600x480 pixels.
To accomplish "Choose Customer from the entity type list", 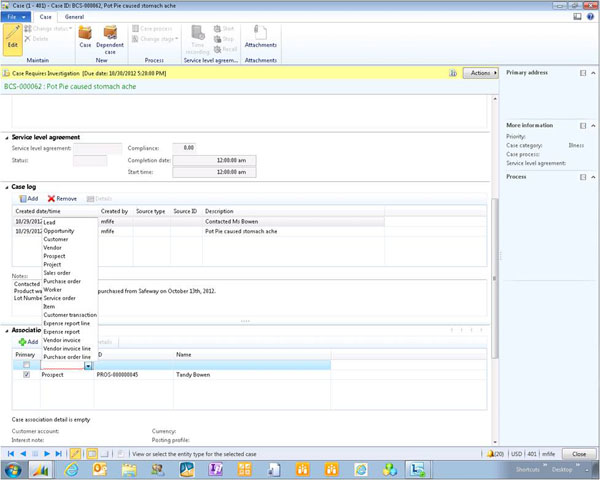I will 56,240.
